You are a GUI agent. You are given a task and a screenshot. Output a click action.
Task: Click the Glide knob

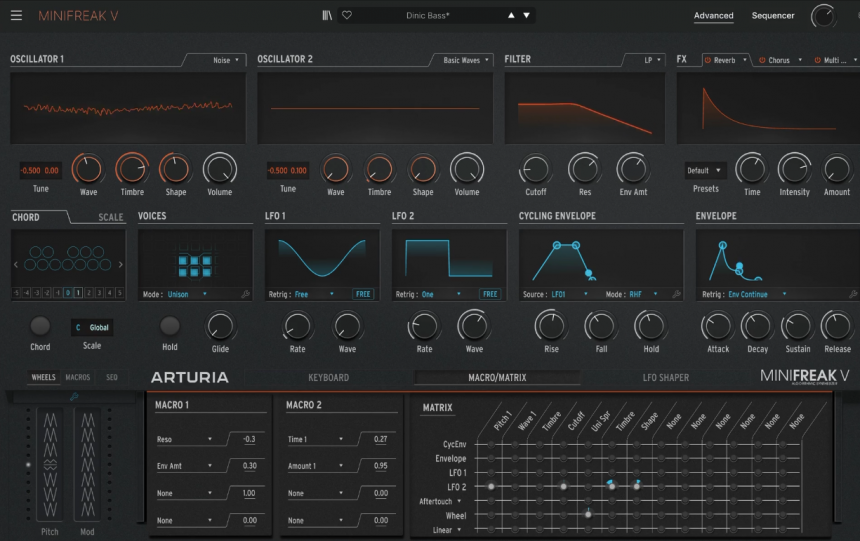click(x=220, y=326)
